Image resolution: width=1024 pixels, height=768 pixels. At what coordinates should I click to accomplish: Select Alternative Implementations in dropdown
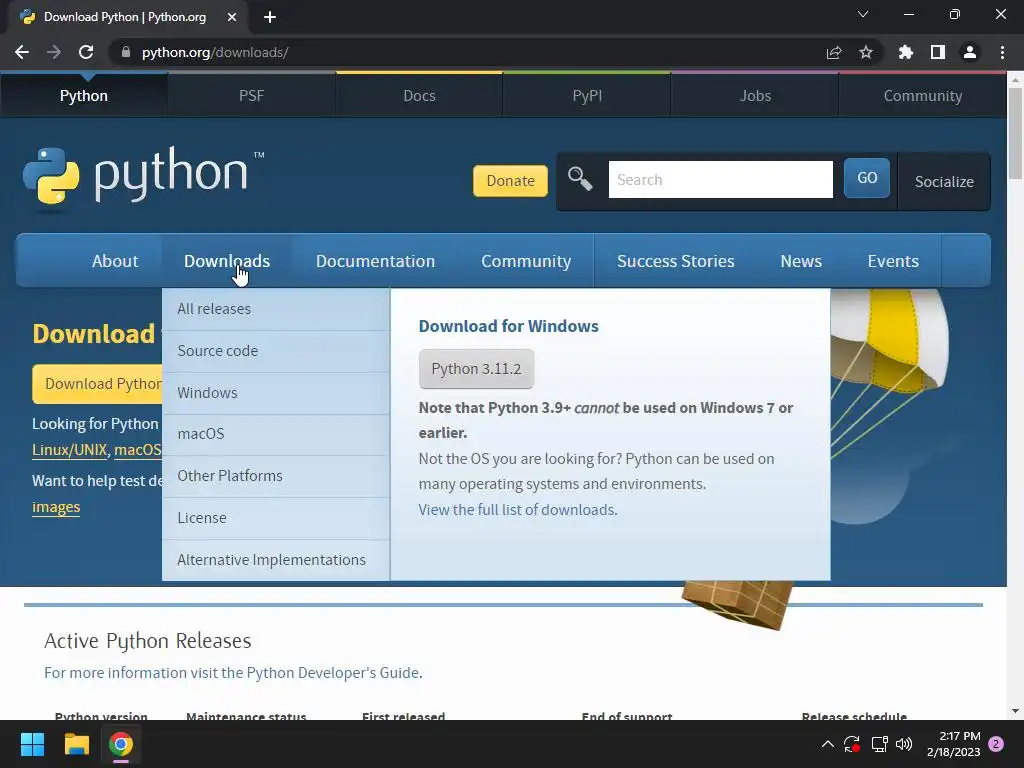[x=276, y=560]
